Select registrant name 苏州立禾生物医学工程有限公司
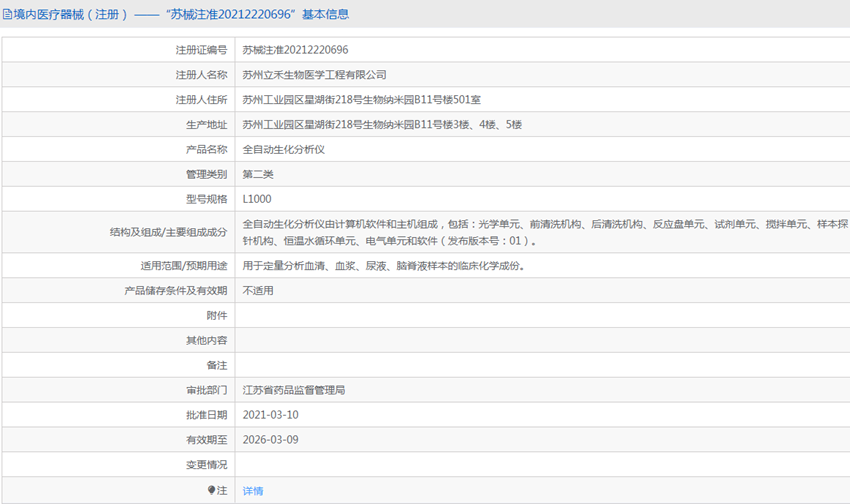 point(314,75)
